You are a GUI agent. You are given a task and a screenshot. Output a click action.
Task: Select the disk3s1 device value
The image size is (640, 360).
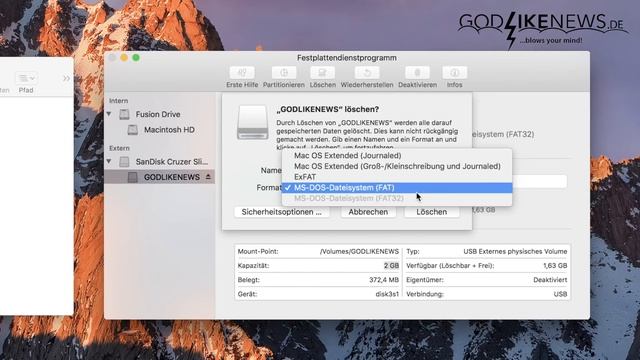(x=387, y=294)
